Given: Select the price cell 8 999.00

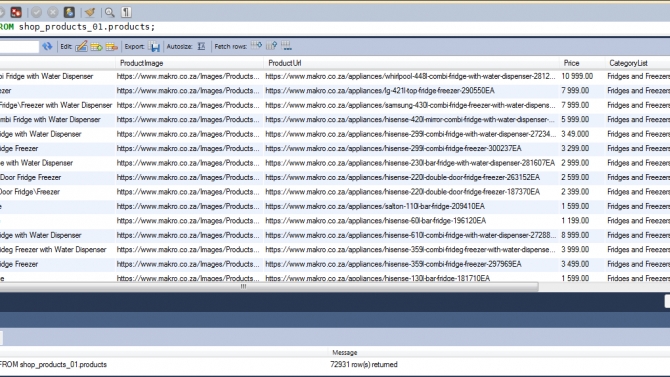Looking at the screenshot, I should (x=582, y=235).
